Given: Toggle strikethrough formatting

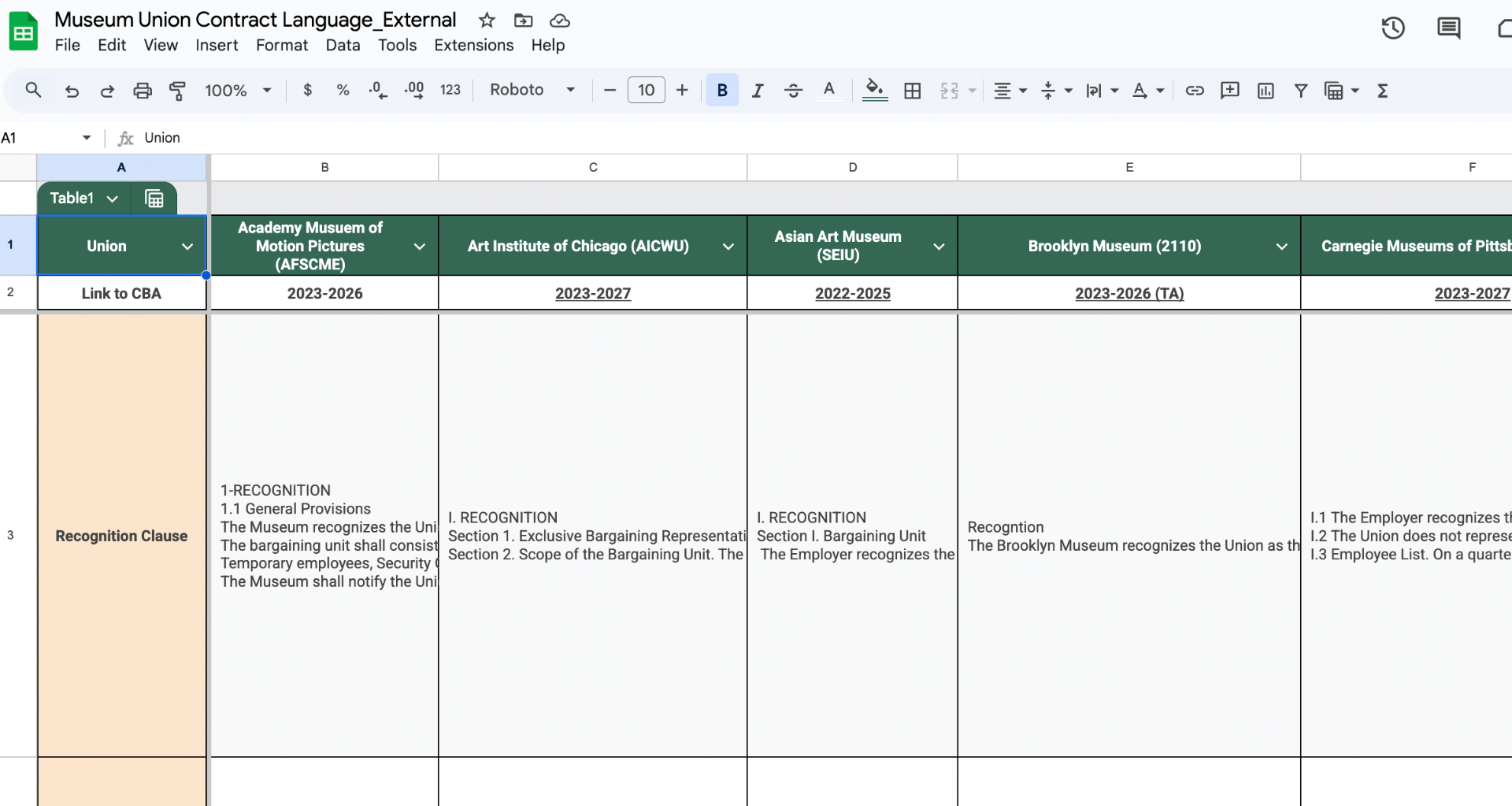Looking at the screenshot, I should [793, 91].
